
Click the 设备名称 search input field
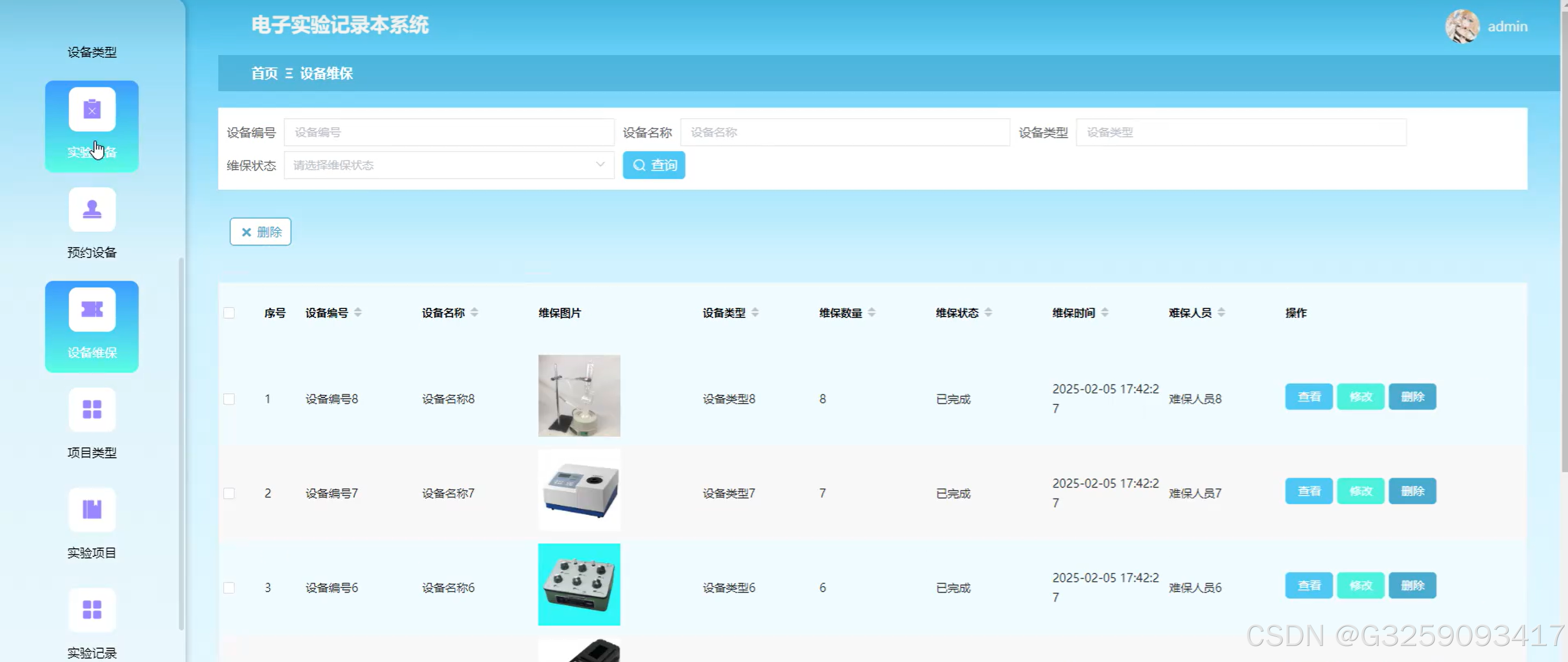click(x=845, y=132)
